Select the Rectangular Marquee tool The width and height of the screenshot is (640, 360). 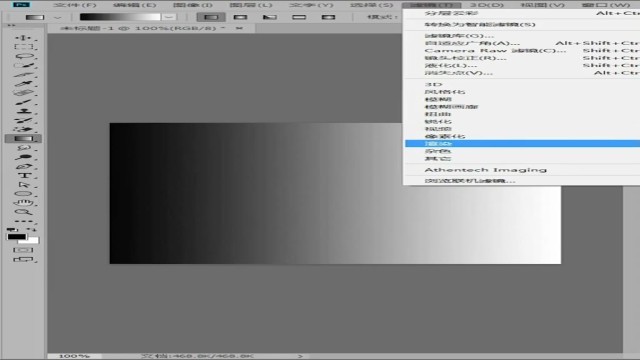point(23,47)
